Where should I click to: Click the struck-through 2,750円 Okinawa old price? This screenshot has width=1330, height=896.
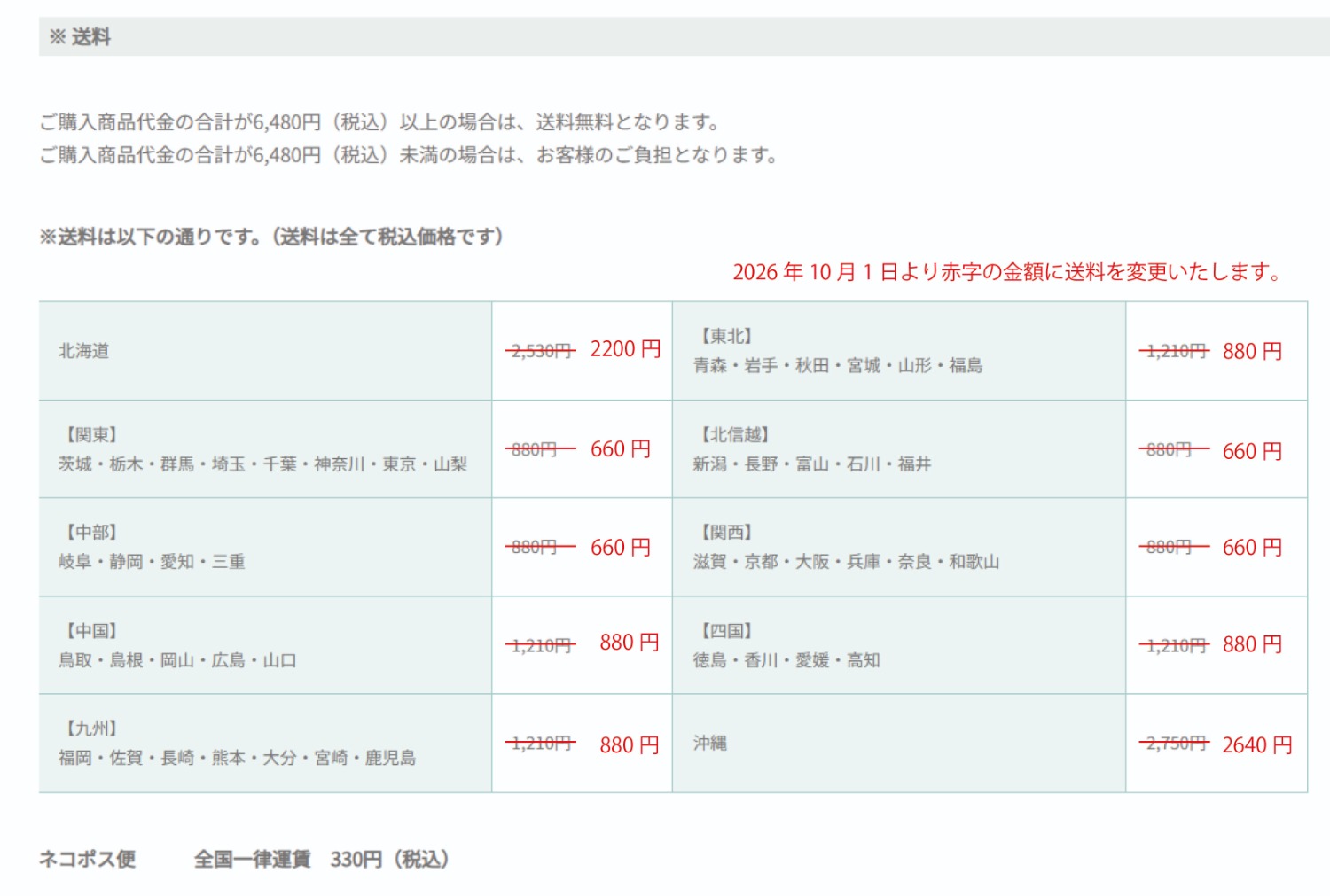click(1174, 744)
